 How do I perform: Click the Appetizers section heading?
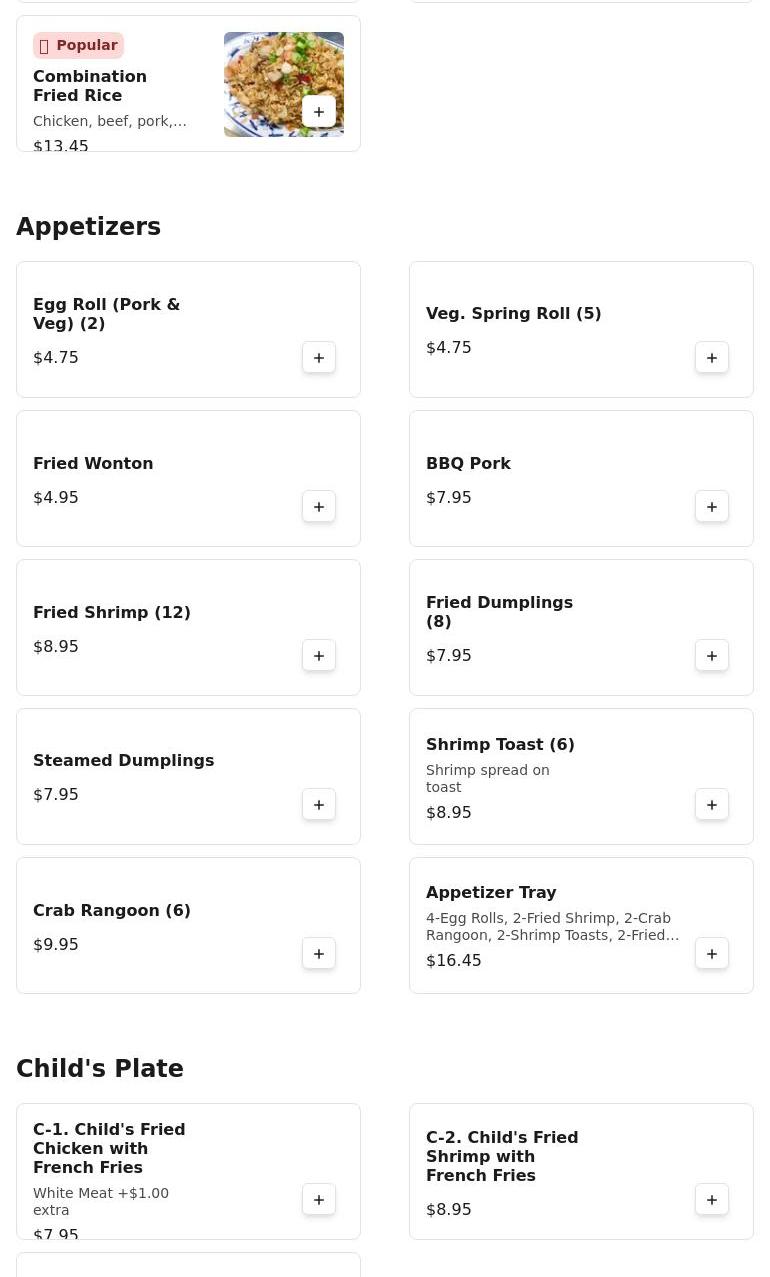tap(88, 227)
